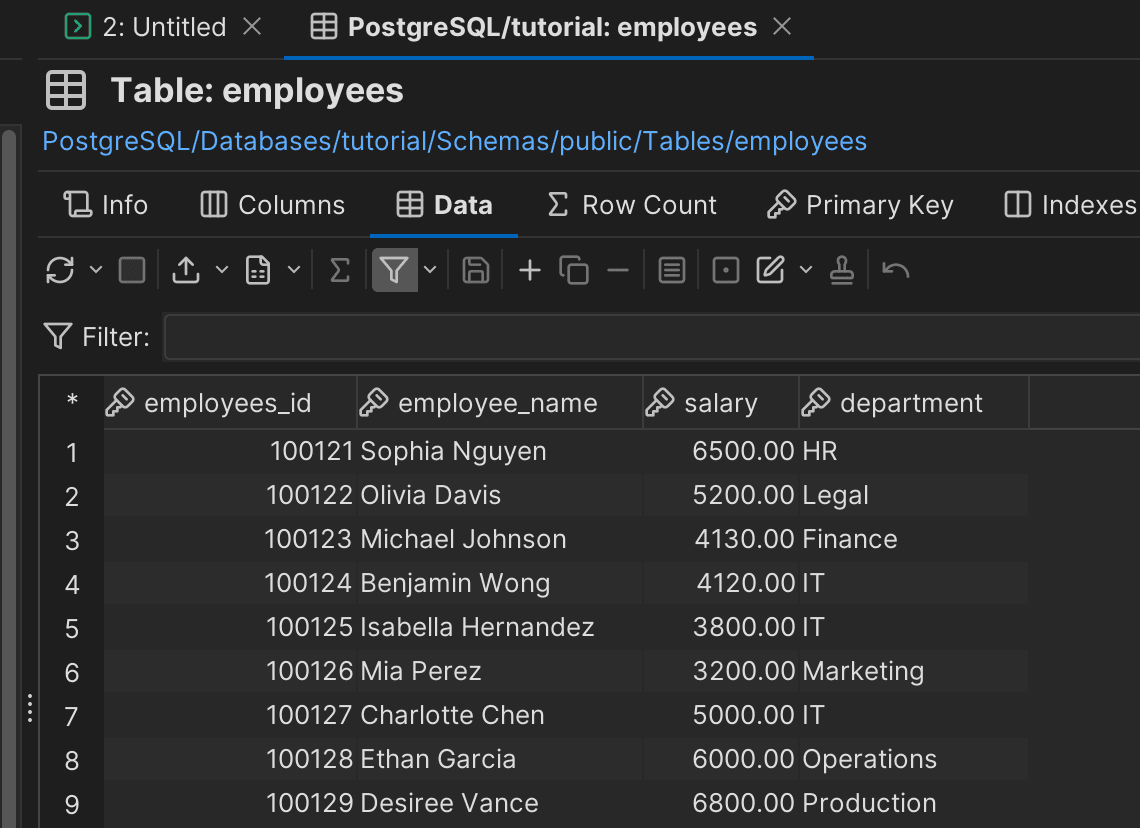Open the export dropdown arrow
This screenshot has width=1140, height=828.
222,270
